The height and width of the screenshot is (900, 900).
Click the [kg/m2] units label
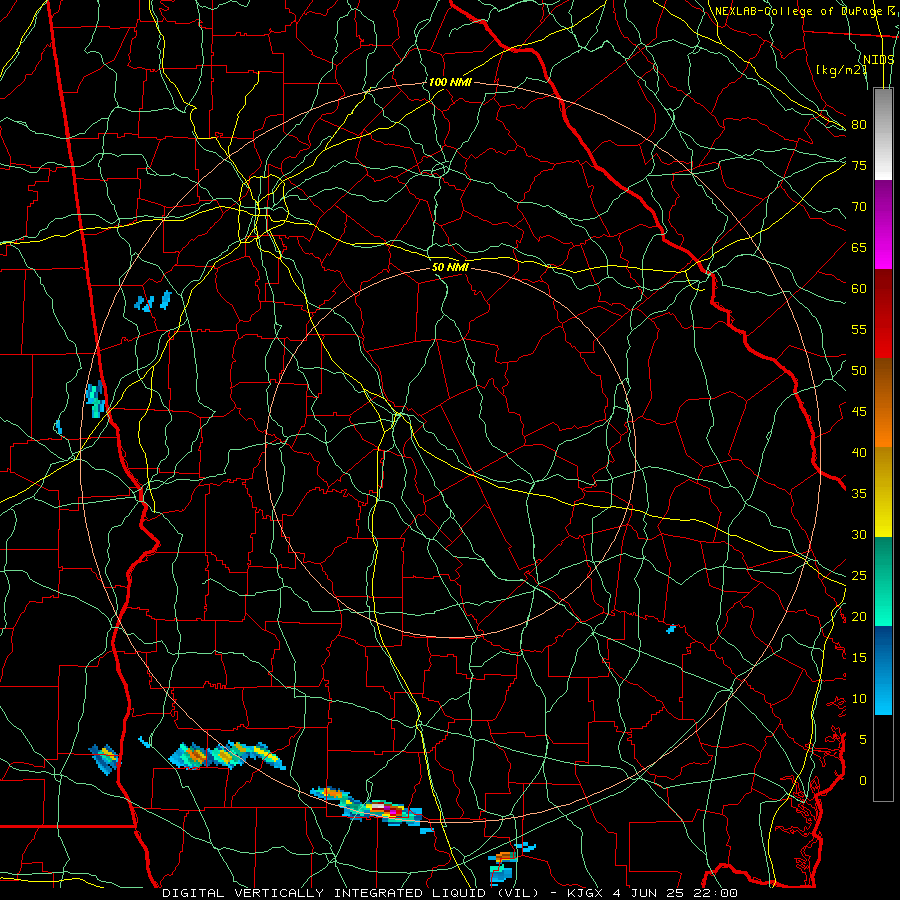841,70
